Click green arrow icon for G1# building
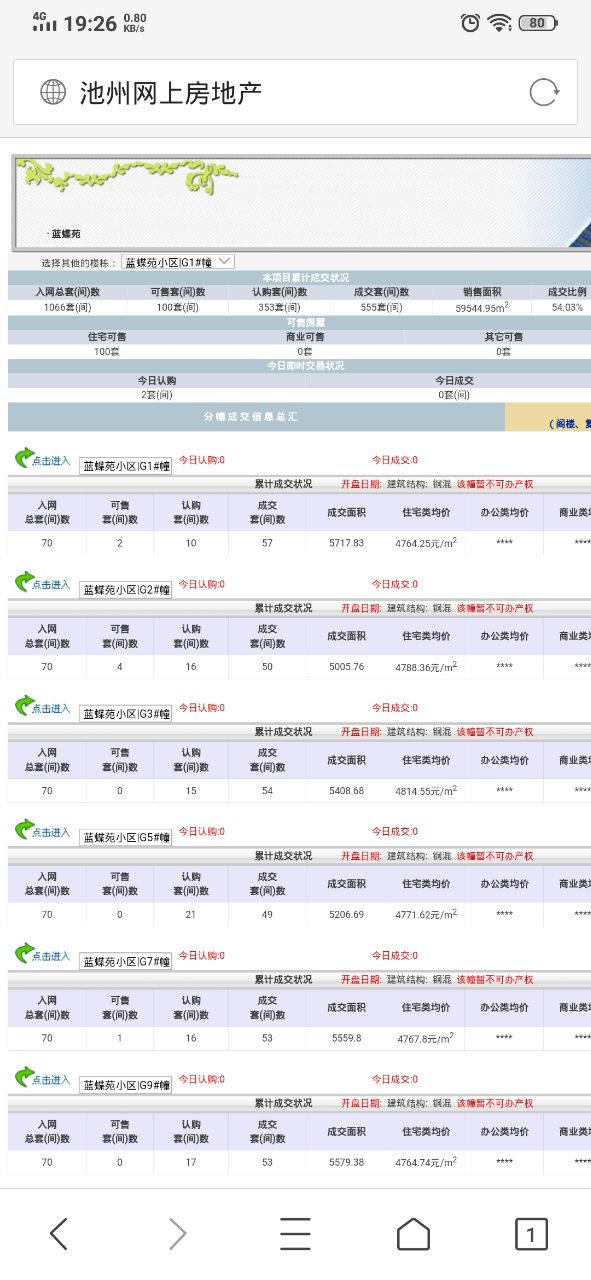Image resolution: width=591 pixels, height=1280 pixels. click(24, 458)
